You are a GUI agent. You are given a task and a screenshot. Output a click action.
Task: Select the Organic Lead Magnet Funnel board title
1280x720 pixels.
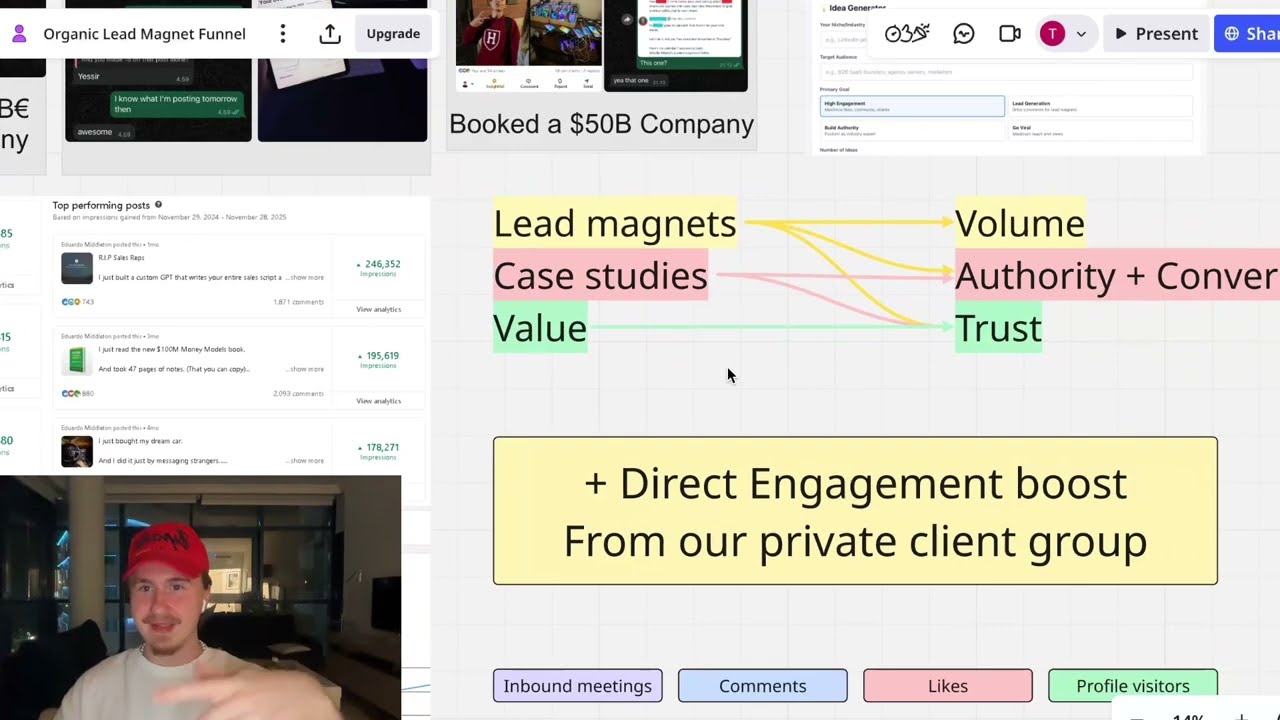pos(144,34)
